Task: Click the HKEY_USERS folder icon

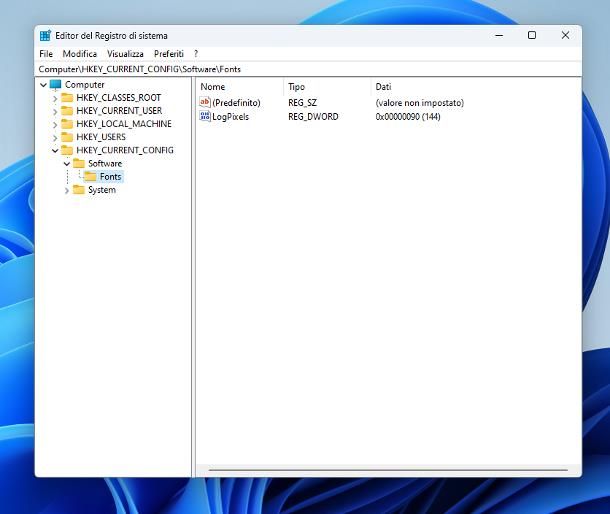Action: (67, 137)
